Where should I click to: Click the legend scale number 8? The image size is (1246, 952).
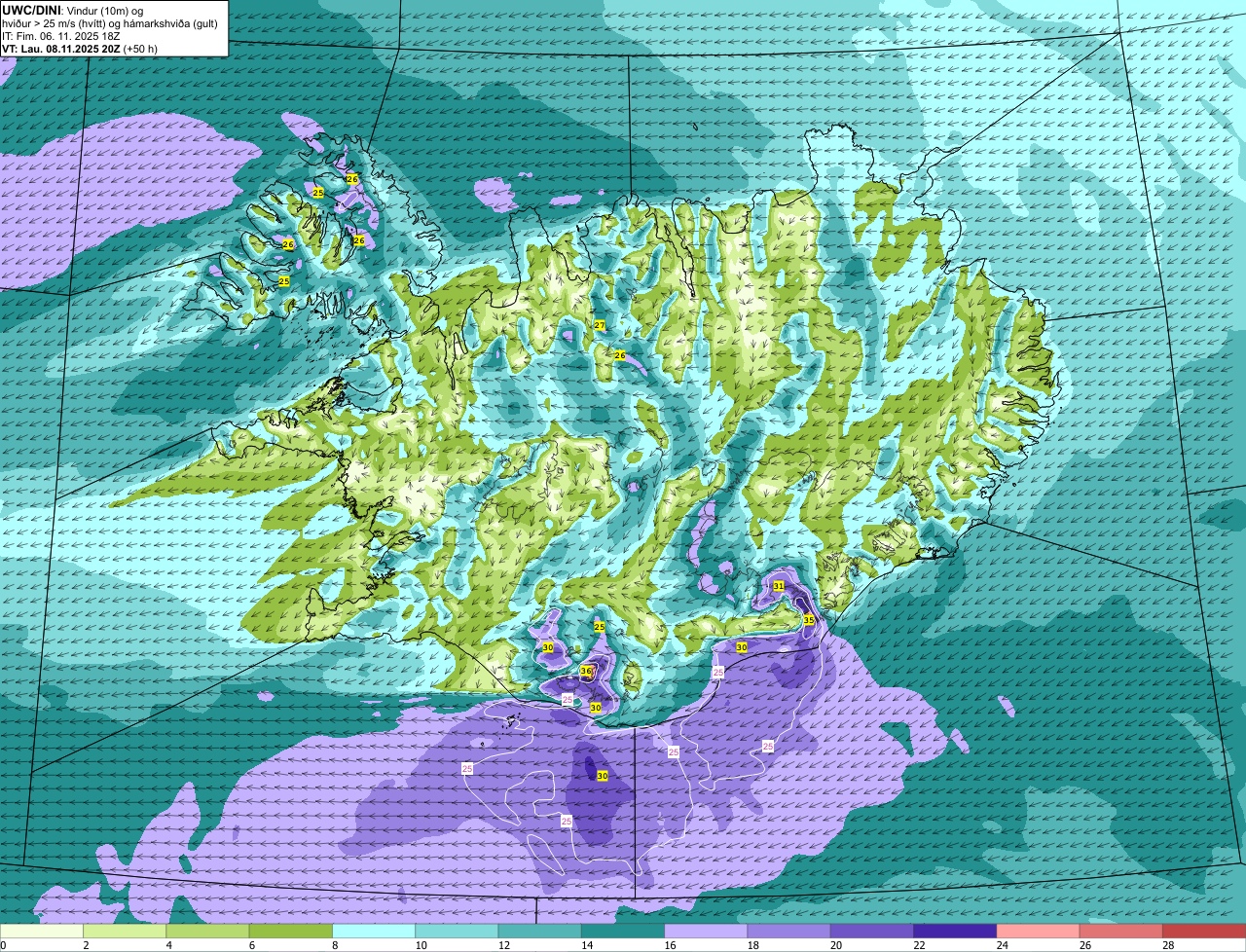(x=334, y=945)
